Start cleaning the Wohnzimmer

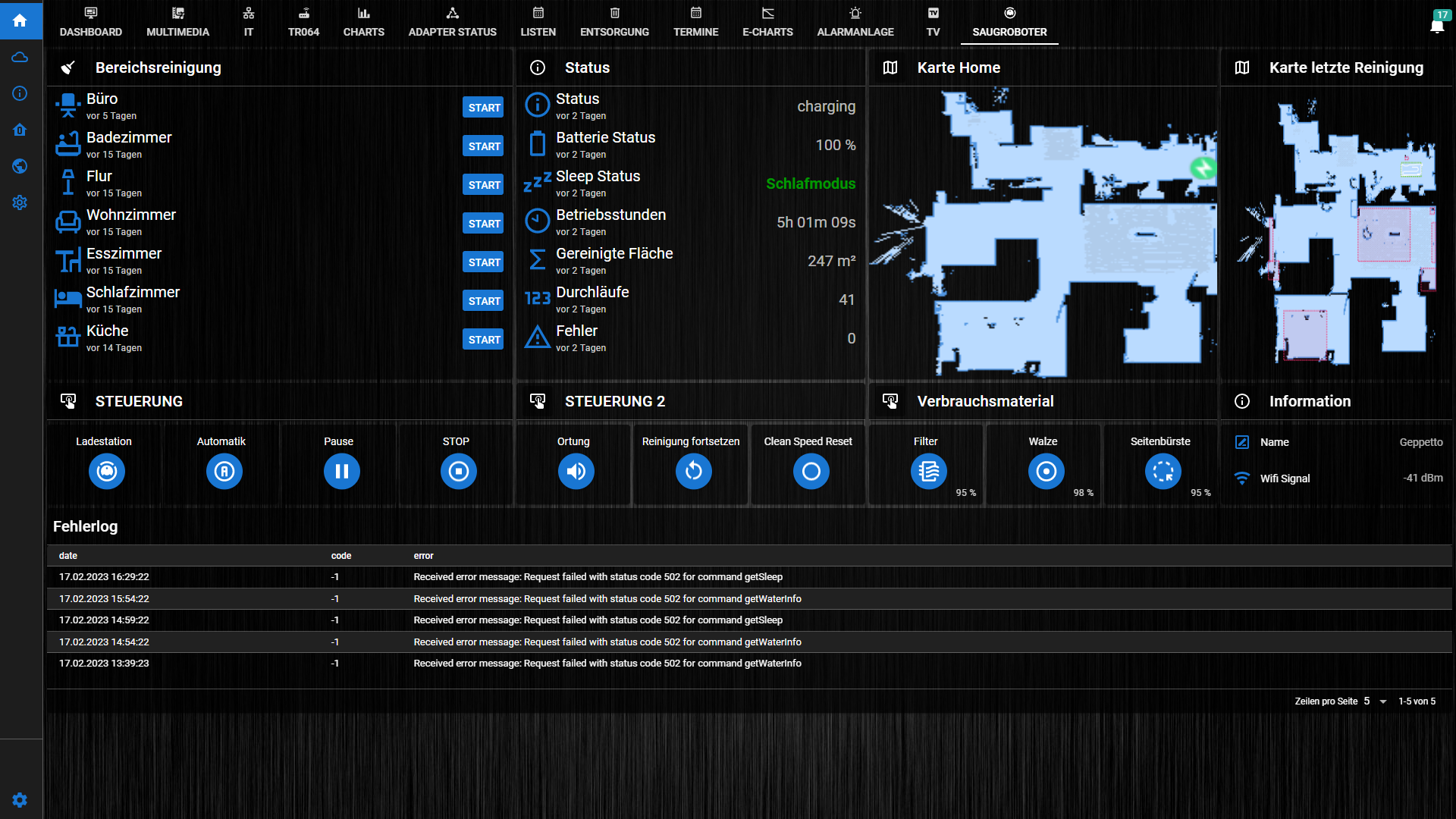(x=484, y=224)
